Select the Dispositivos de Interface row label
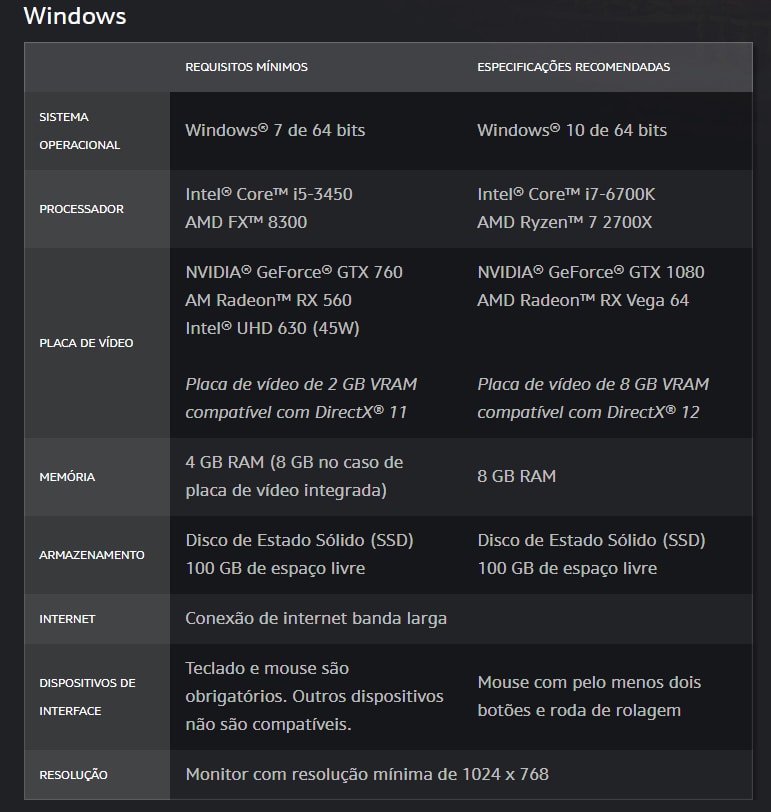Screen dimensions: 771x812 point(87,697)
